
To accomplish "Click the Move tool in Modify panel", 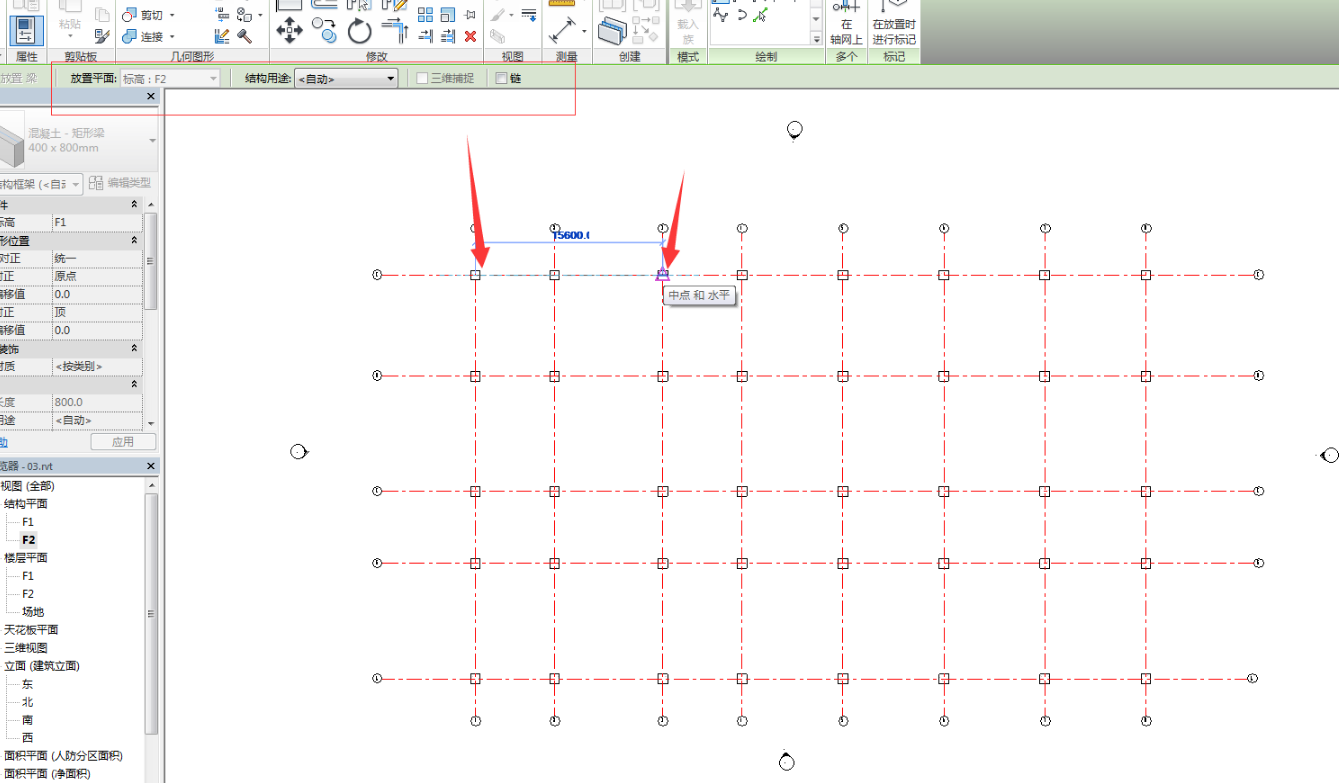I will pos(289,31).
